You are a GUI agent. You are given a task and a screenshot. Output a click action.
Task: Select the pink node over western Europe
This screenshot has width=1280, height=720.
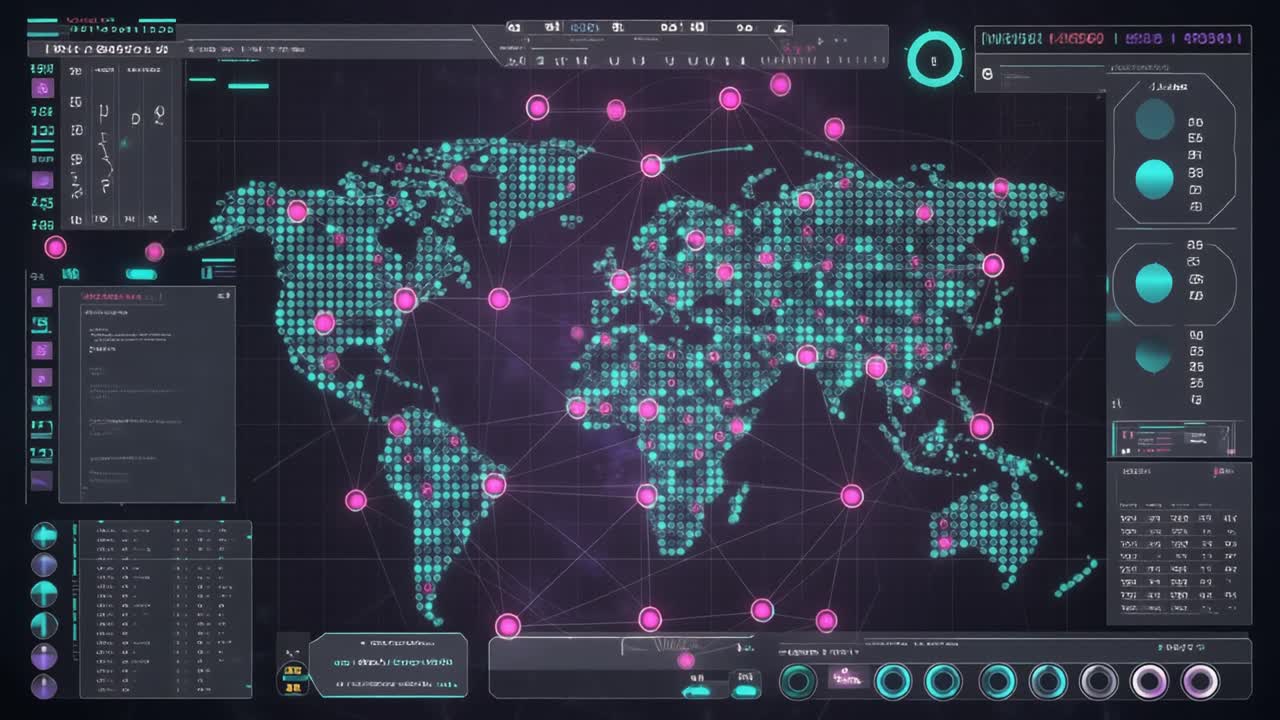tap(620, 281)
